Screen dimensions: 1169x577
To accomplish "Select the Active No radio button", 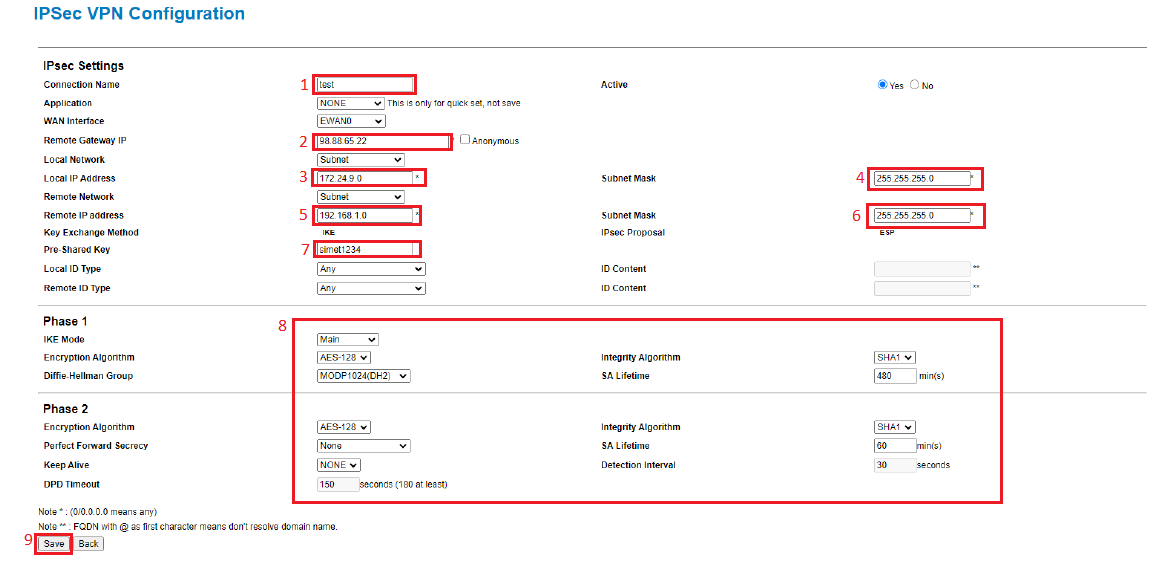I will pos(914,85).
